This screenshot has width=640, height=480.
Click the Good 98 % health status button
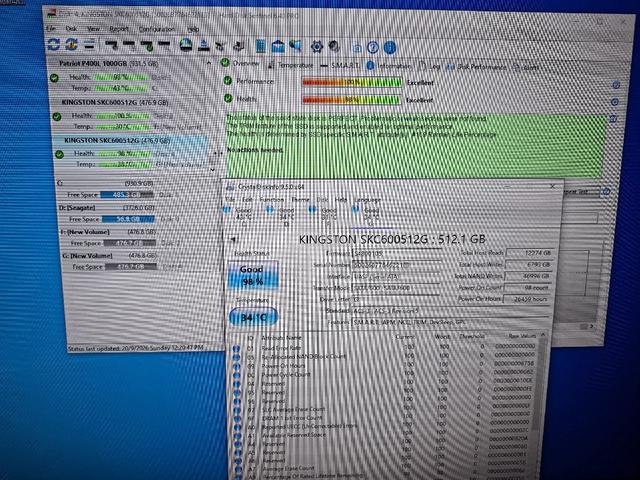[253, 276]
